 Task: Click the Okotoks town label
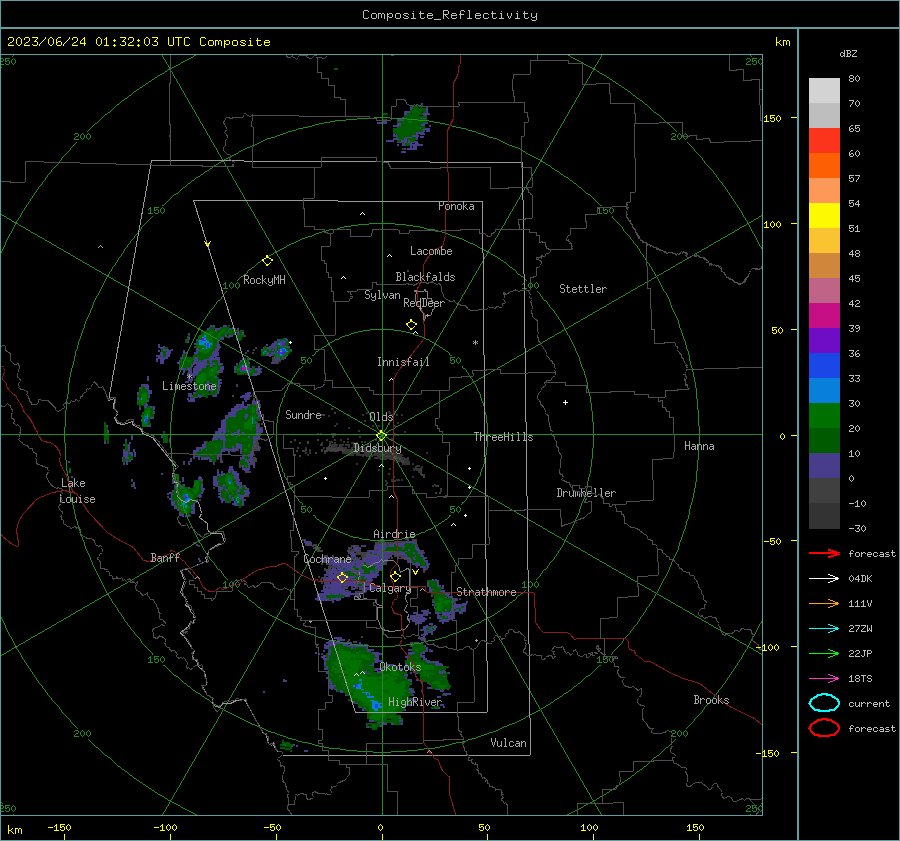click(x=400, y=667)
